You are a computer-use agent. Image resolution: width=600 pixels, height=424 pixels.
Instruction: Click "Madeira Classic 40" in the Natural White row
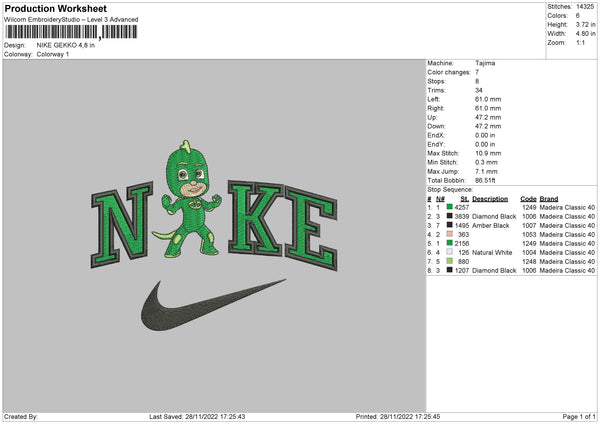coord(567,253)
